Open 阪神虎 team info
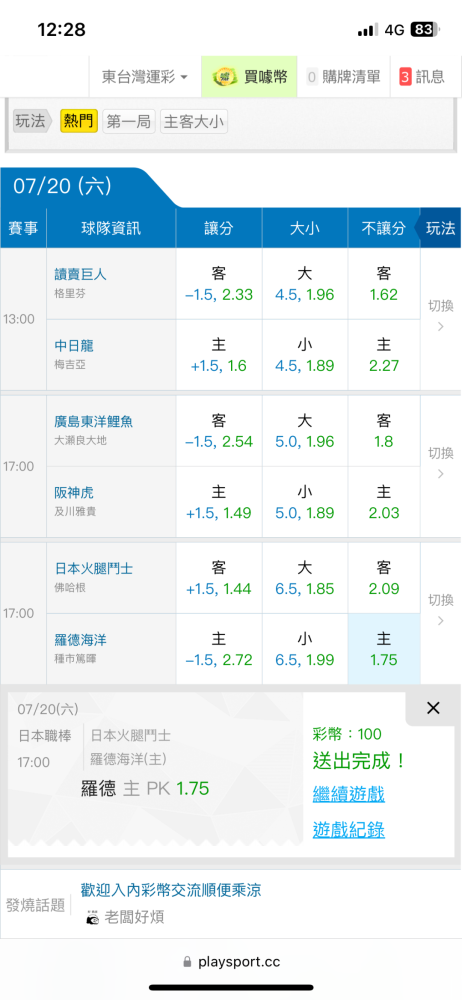The height and width of the screenshot is (1000, 462). 74,492
